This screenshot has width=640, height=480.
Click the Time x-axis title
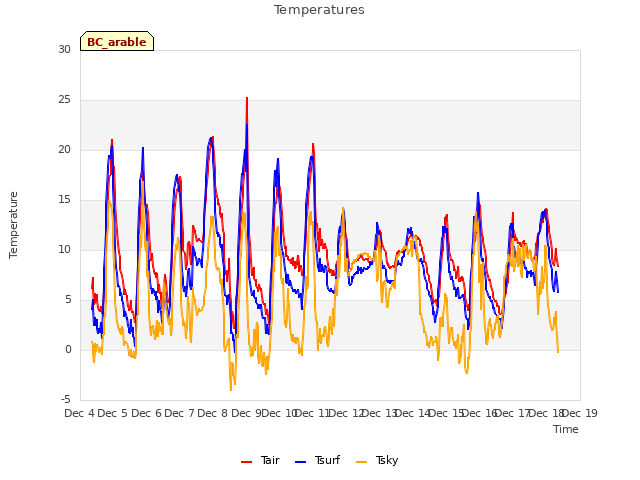click(x=566, y=429)
